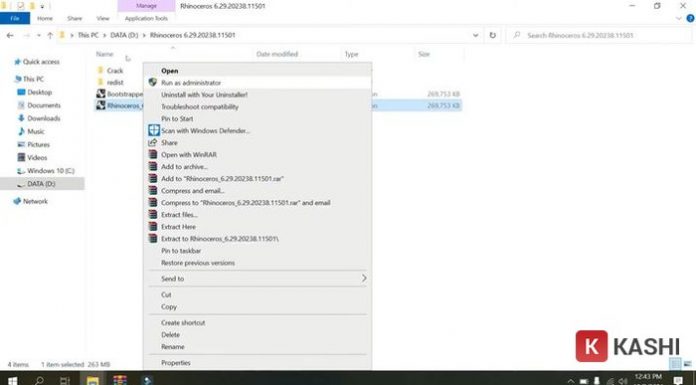The image size is (696, 385).
Task: Select DATA (D:) drive in sidebar
Action: coord(41,184)
